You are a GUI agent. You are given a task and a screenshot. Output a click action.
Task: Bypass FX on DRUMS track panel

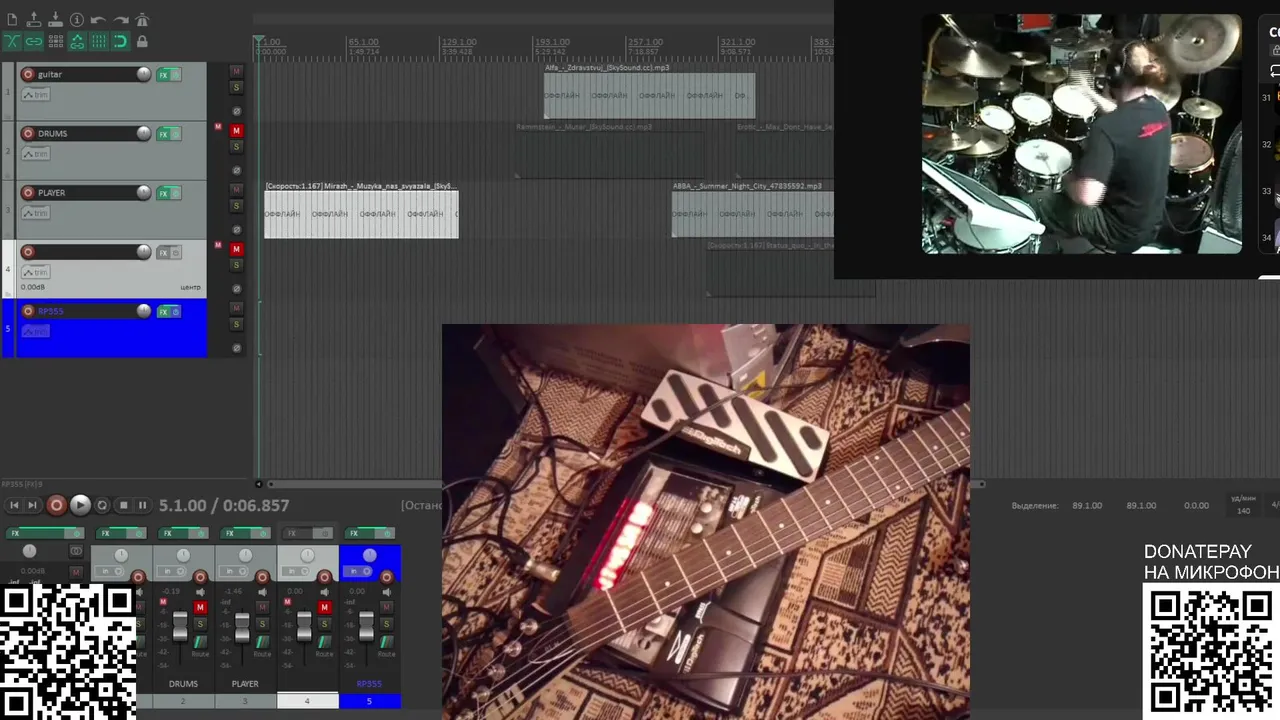point(176,134)
